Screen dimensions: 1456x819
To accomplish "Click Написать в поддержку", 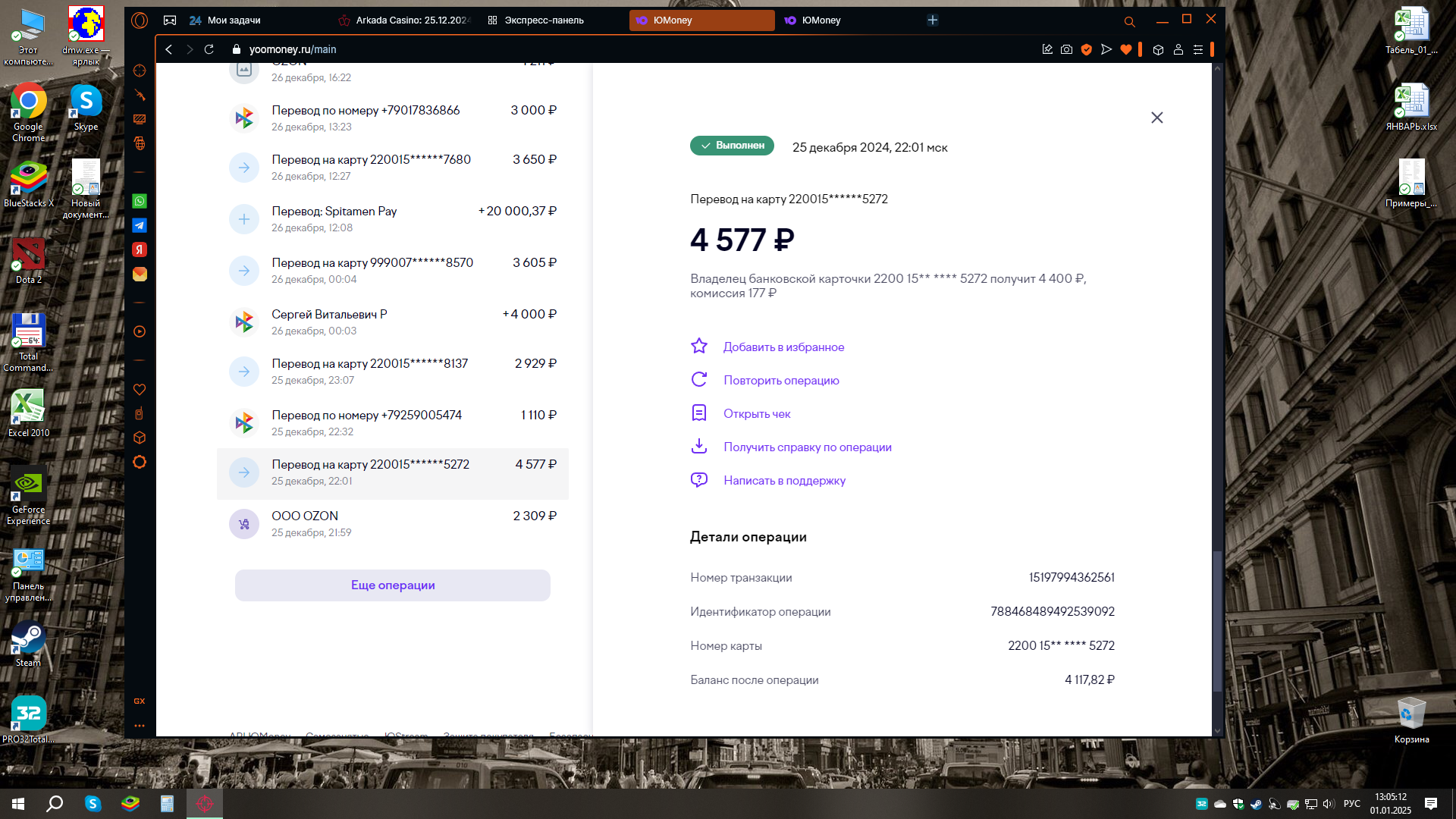I will click(784, 481).
